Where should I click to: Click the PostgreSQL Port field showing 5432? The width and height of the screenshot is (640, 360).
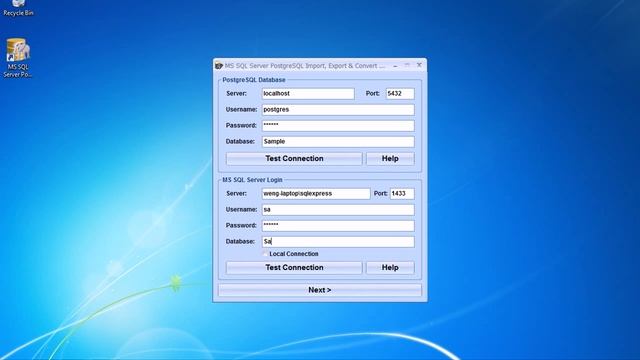point(400,93)
